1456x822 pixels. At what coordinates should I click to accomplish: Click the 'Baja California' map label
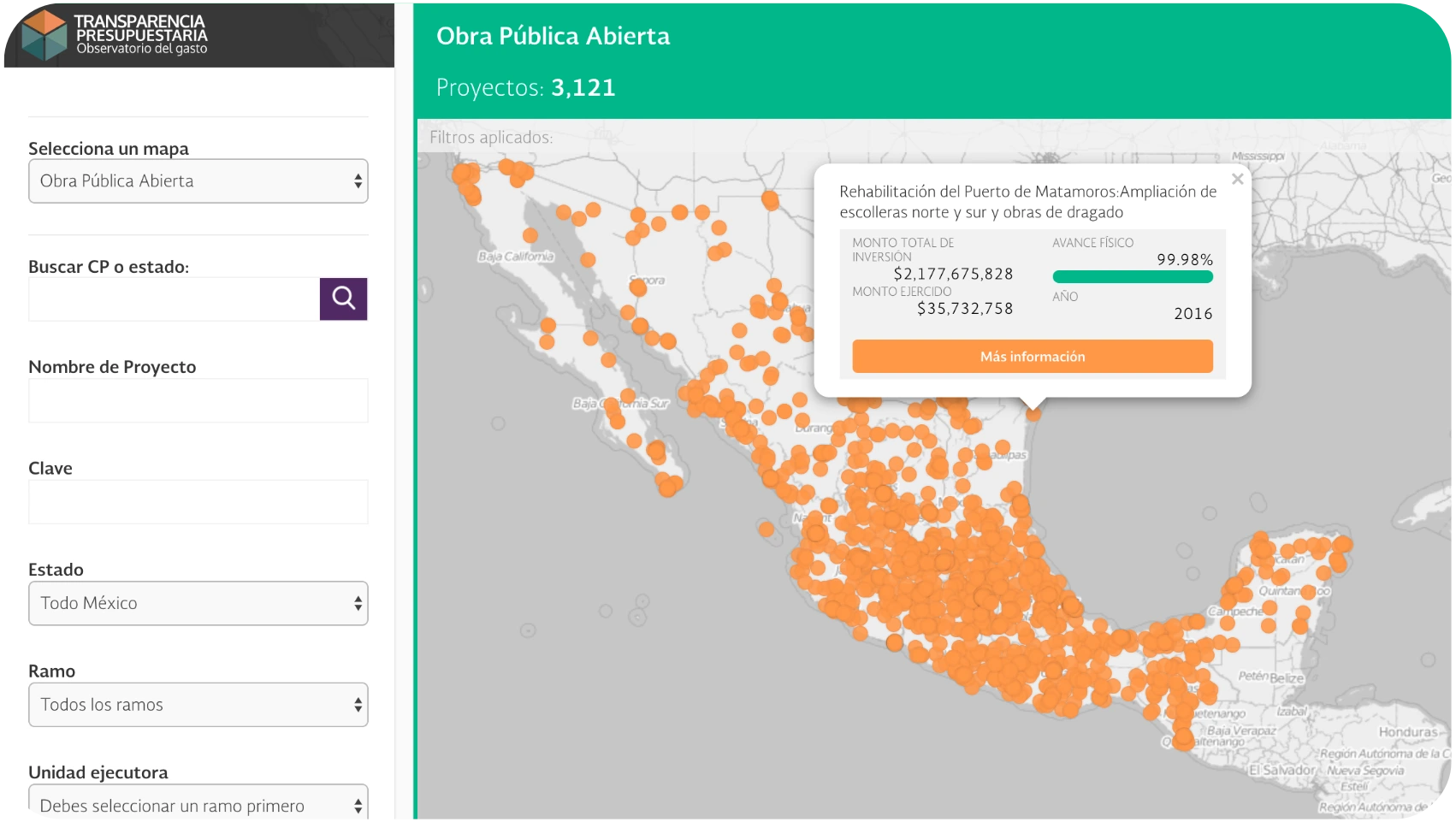(516, 257)
